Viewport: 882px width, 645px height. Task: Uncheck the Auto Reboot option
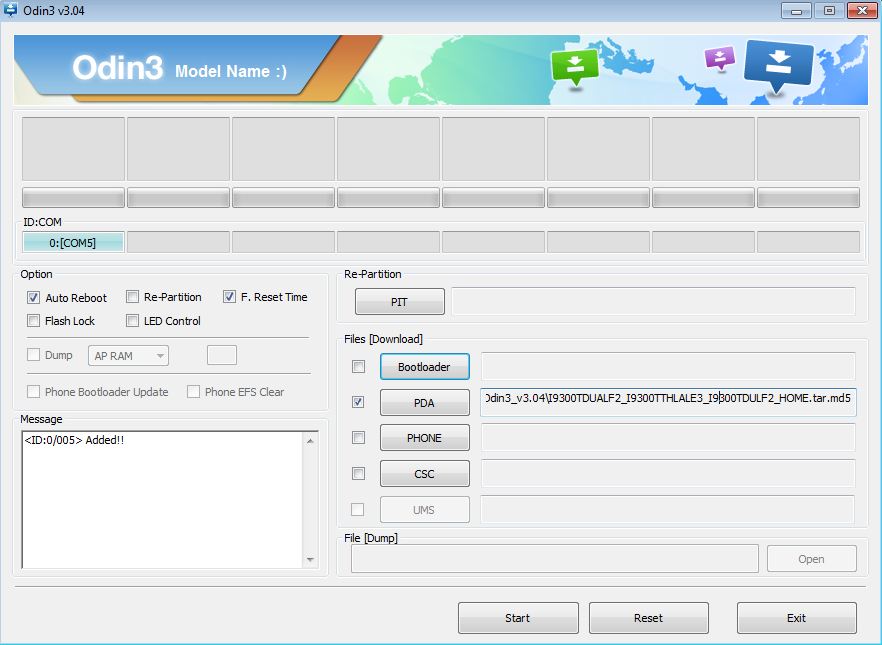coord(34,298)
